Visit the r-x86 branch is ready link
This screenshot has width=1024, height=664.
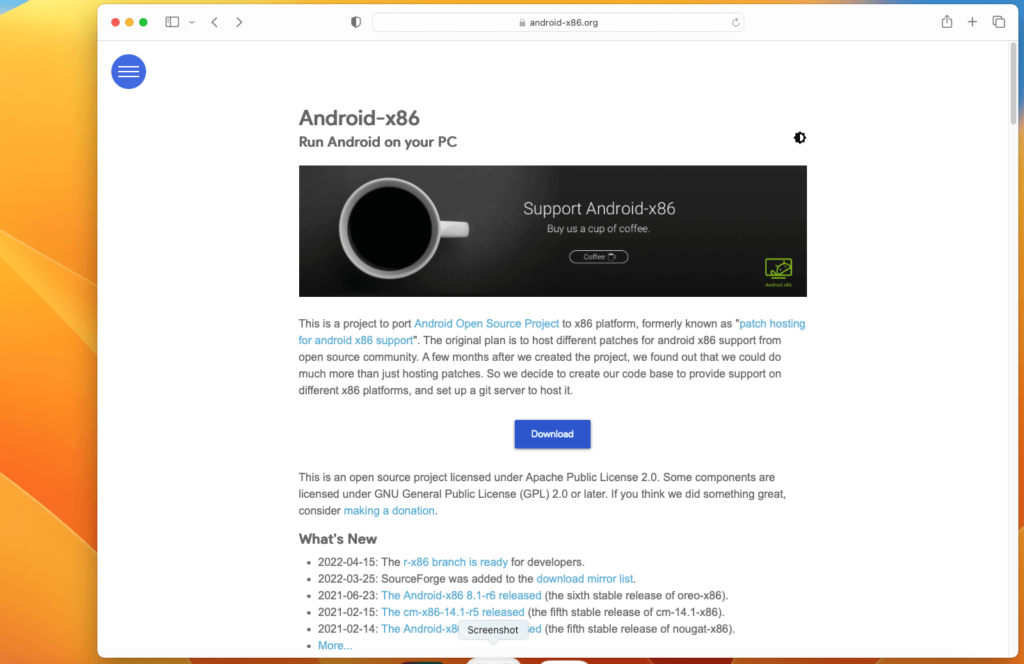[455, 562]
